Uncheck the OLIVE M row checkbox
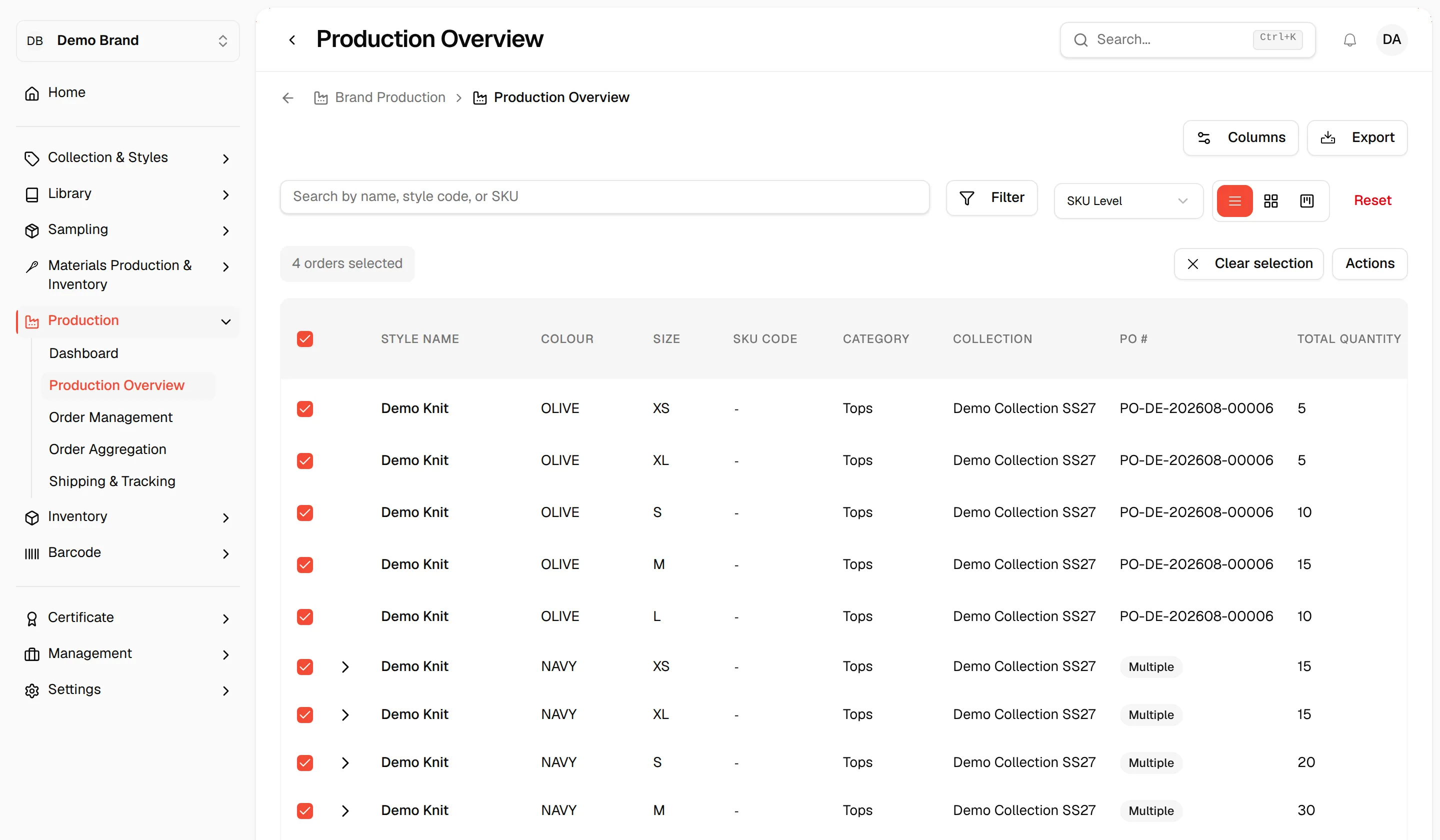The image size is (1440, 840). 305,565
